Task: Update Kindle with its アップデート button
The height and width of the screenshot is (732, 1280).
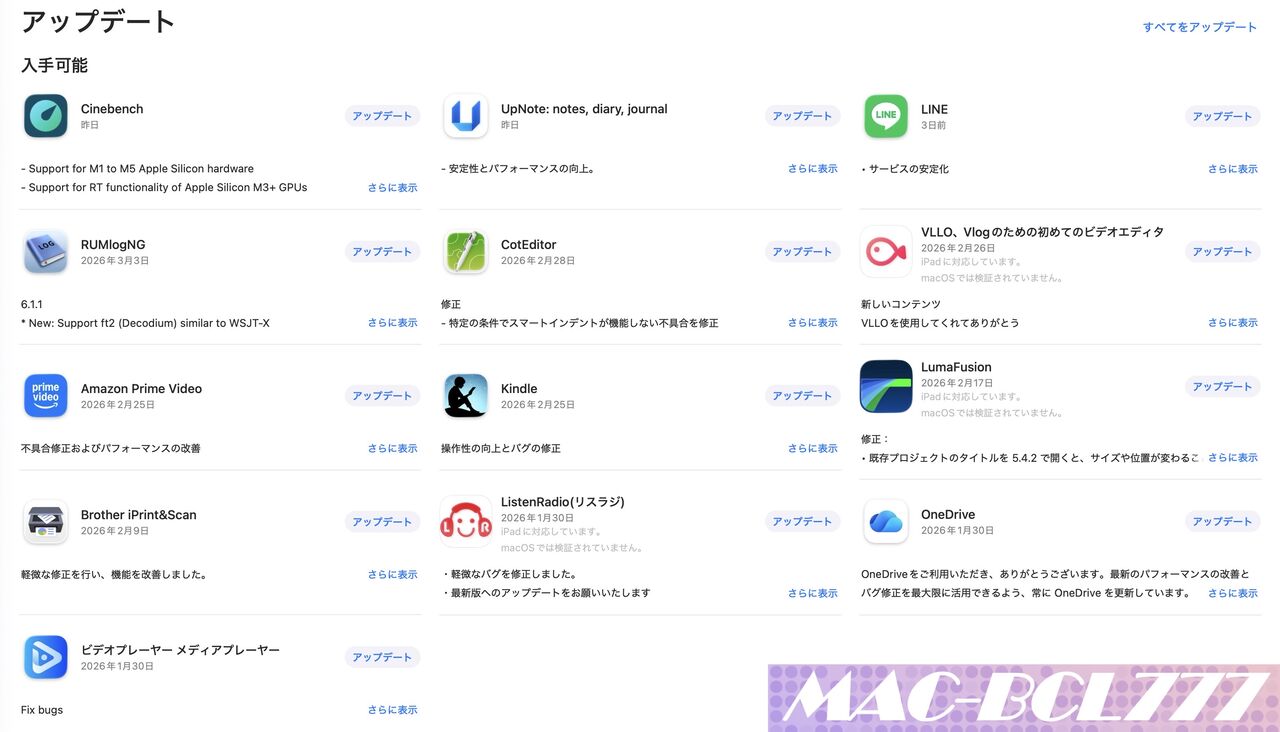Action: (x=802, y=396)
